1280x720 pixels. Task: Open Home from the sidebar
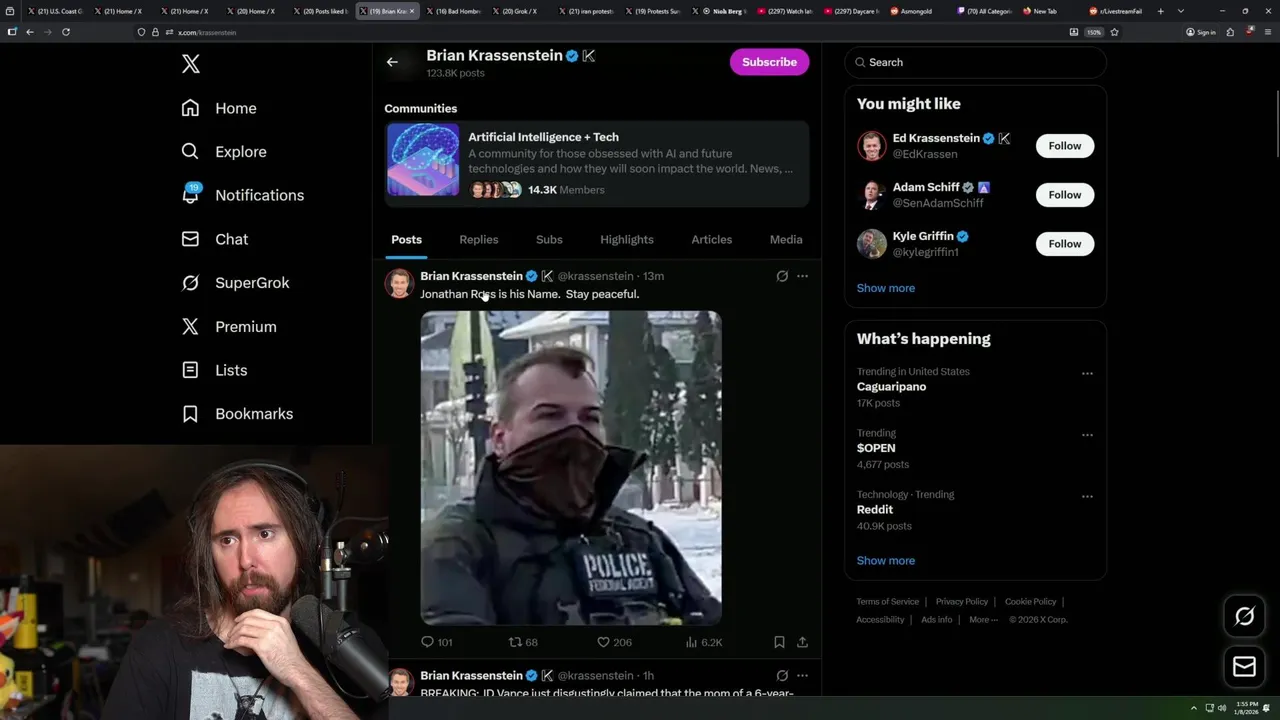coord(219,108)
